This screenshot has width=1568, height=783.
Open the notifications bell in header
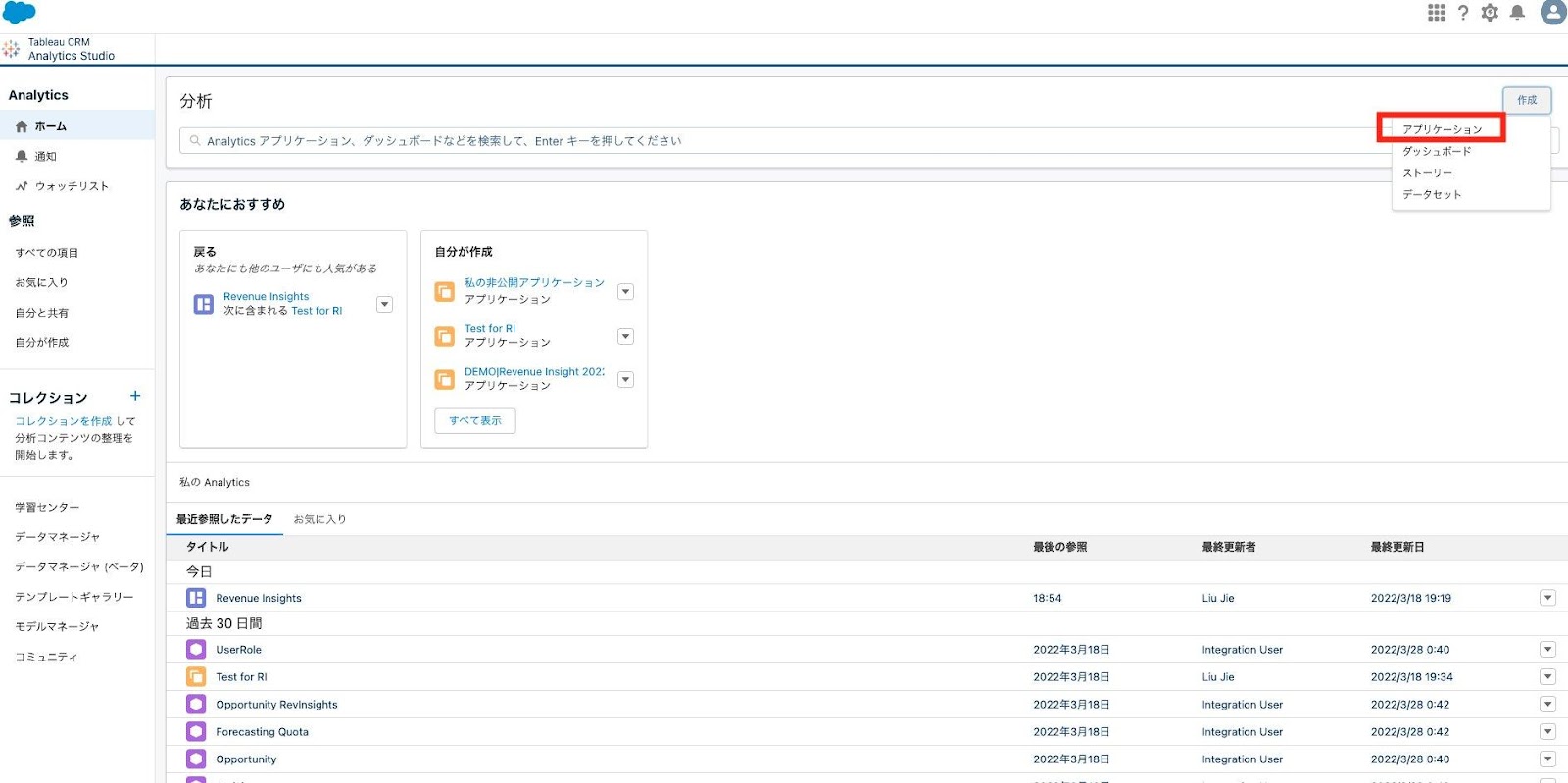click(x=1517, y=13)
